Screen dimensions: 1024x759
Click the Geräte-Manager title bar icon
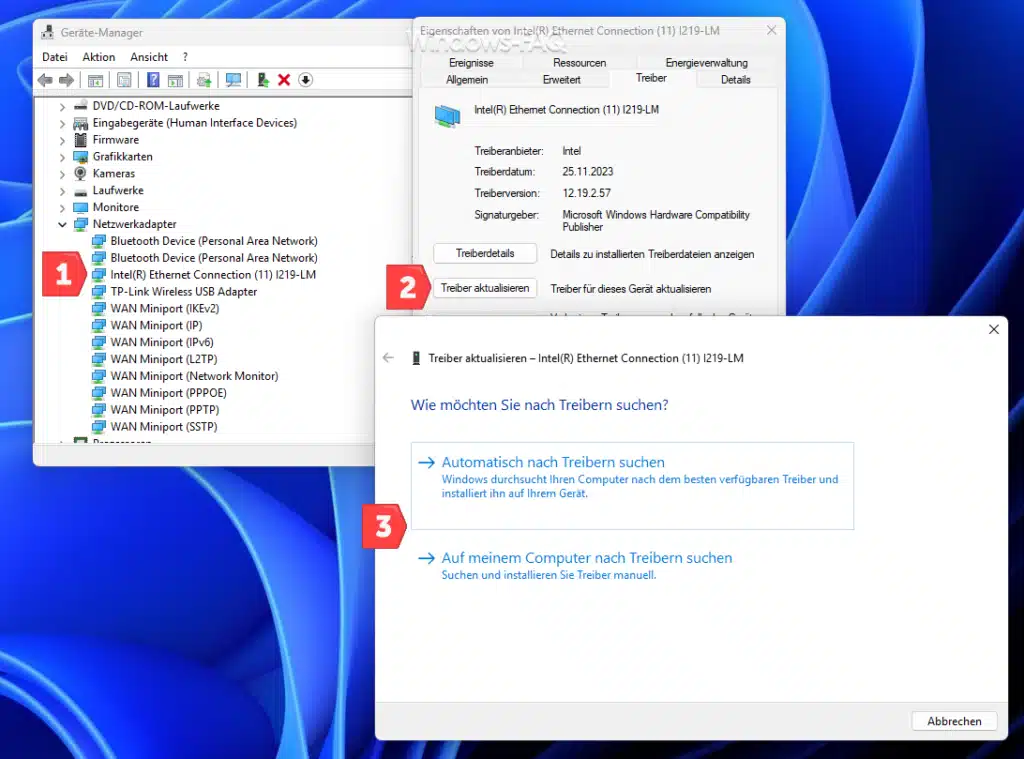click(48, 32)
